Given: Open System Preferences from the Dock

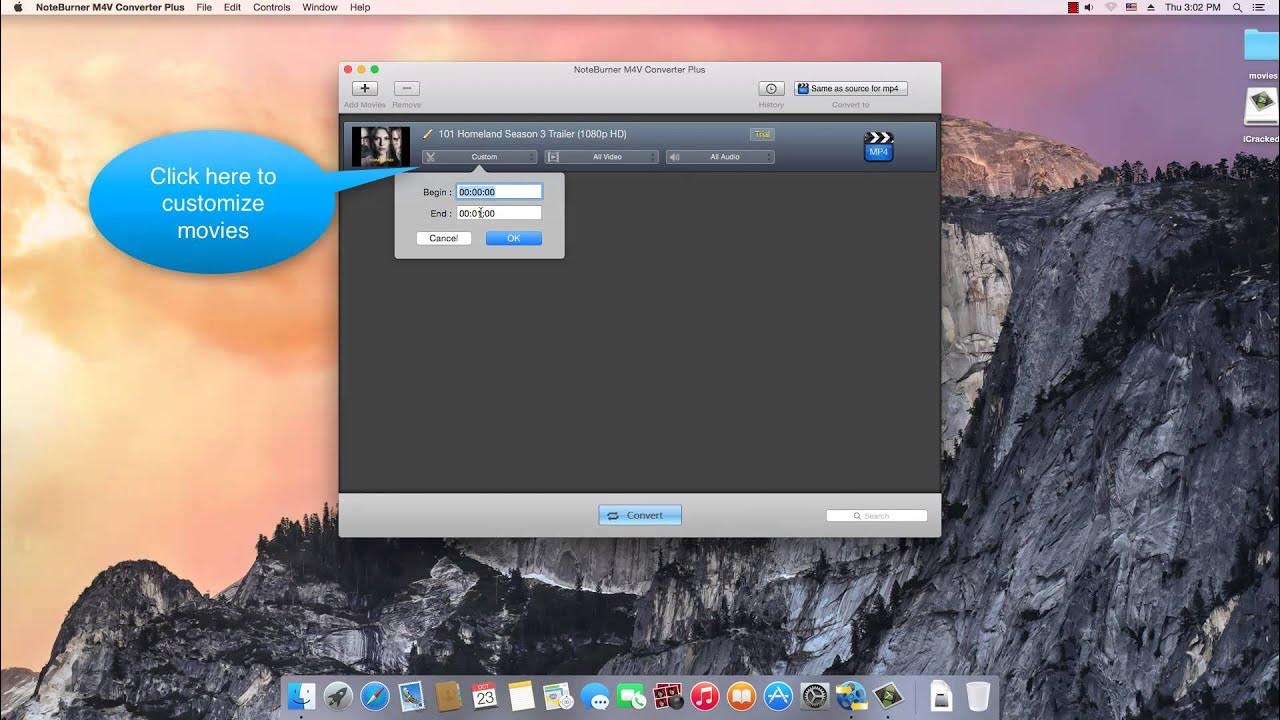Looking at the screenshot, I should click(815, 695).
